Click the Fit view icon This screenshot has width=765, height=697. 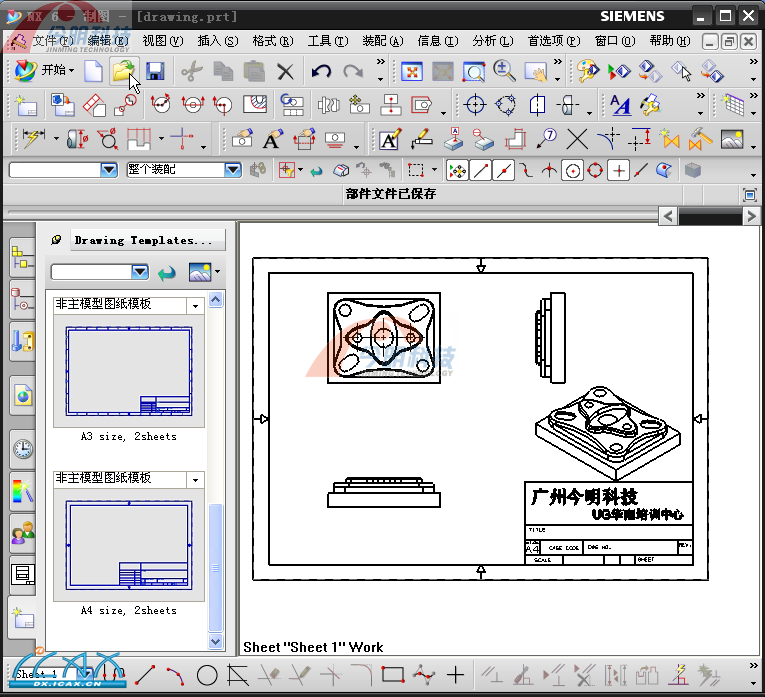[411, 71]
